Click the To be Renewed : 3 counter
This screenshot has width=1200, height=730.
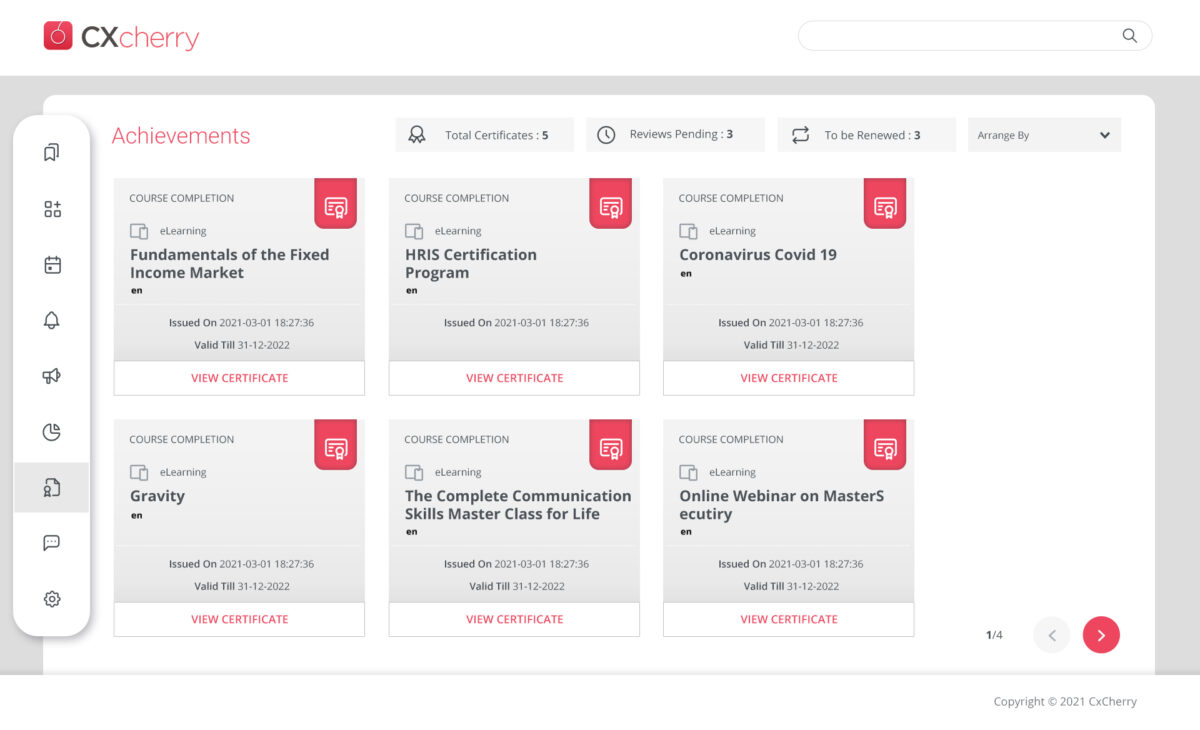click(867, 135)
